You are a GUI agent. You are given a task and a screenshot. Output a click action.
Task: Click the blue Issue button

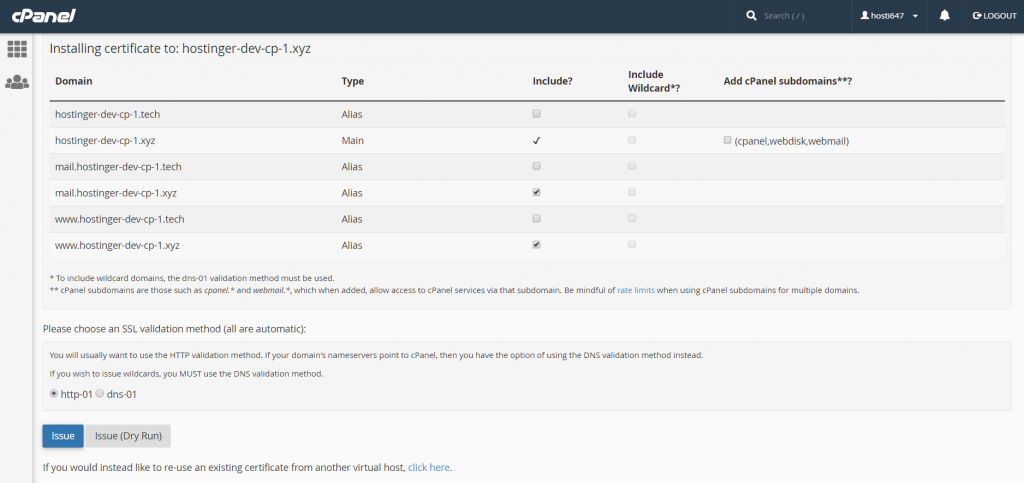tap(62, 436)
